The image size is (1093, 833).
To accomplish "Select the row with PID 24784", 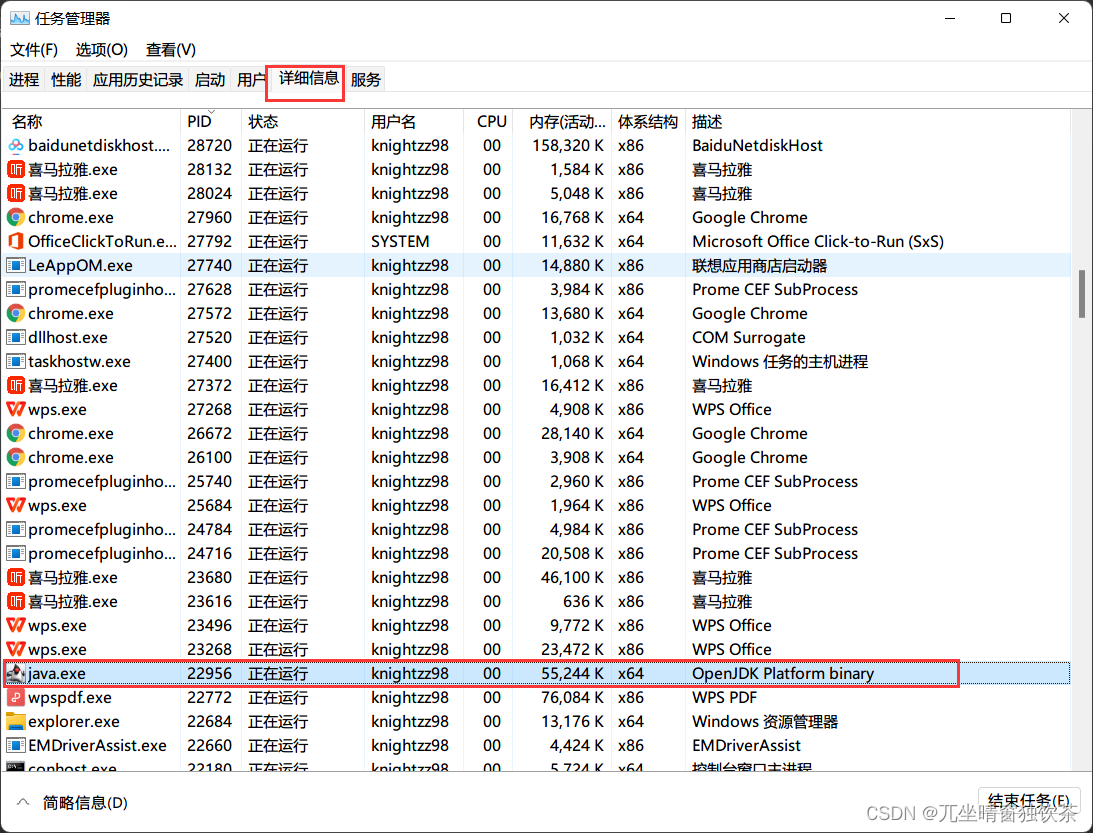I will point(537,530).
